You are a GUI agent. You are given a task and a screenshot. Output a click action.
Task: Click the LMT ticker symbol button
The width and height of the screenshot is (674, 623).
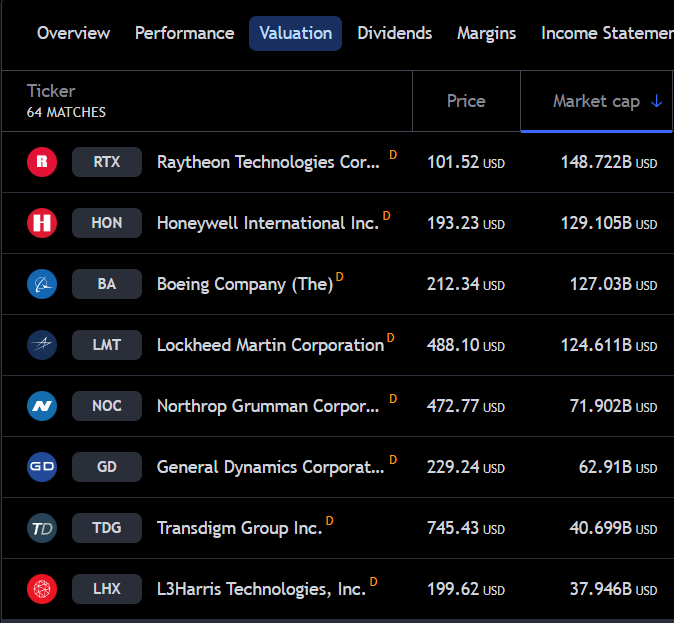(x=106, y=345)
